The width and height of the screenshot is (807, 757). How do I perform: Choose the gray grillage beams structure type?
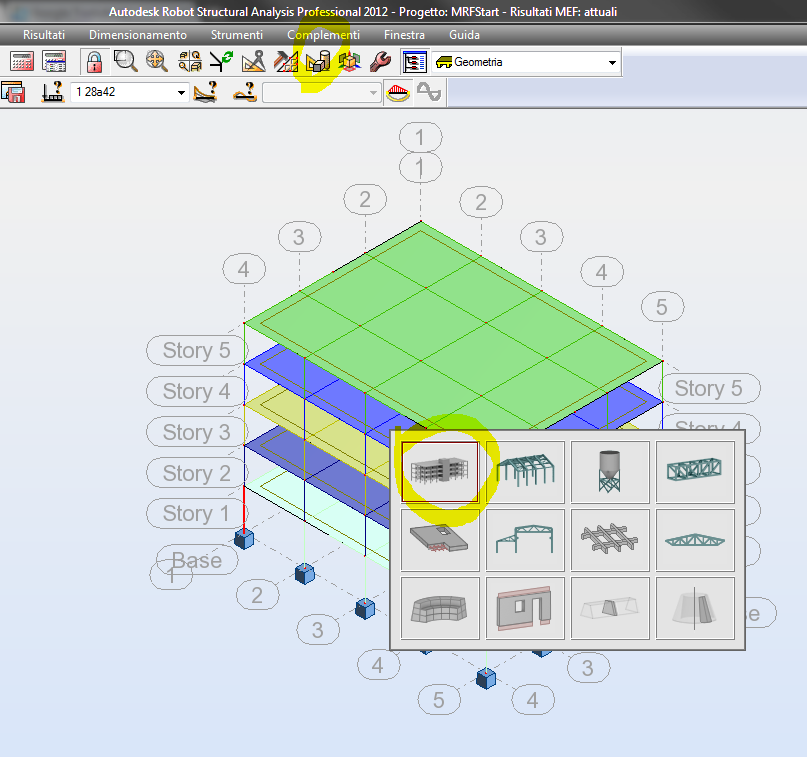coord(610,540)
